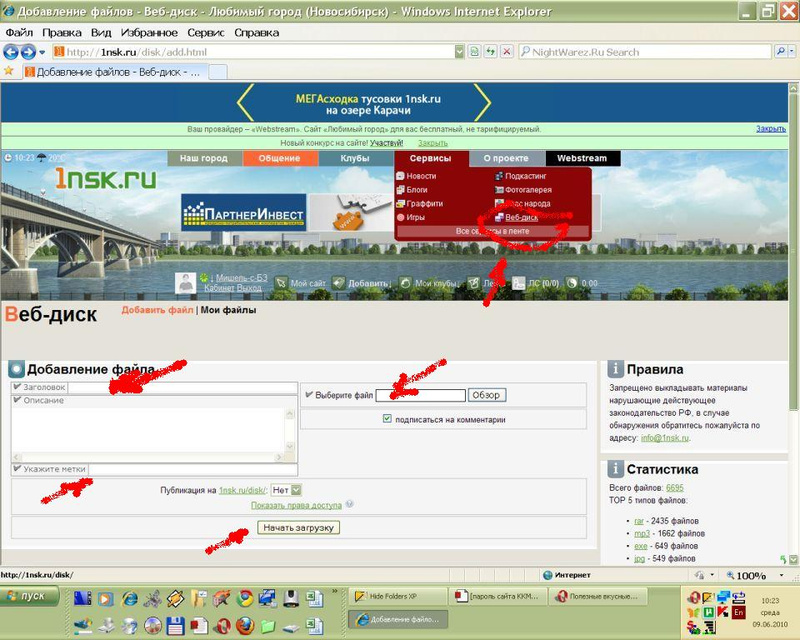Open the zoom level 100% dropdown arrow

782,576
